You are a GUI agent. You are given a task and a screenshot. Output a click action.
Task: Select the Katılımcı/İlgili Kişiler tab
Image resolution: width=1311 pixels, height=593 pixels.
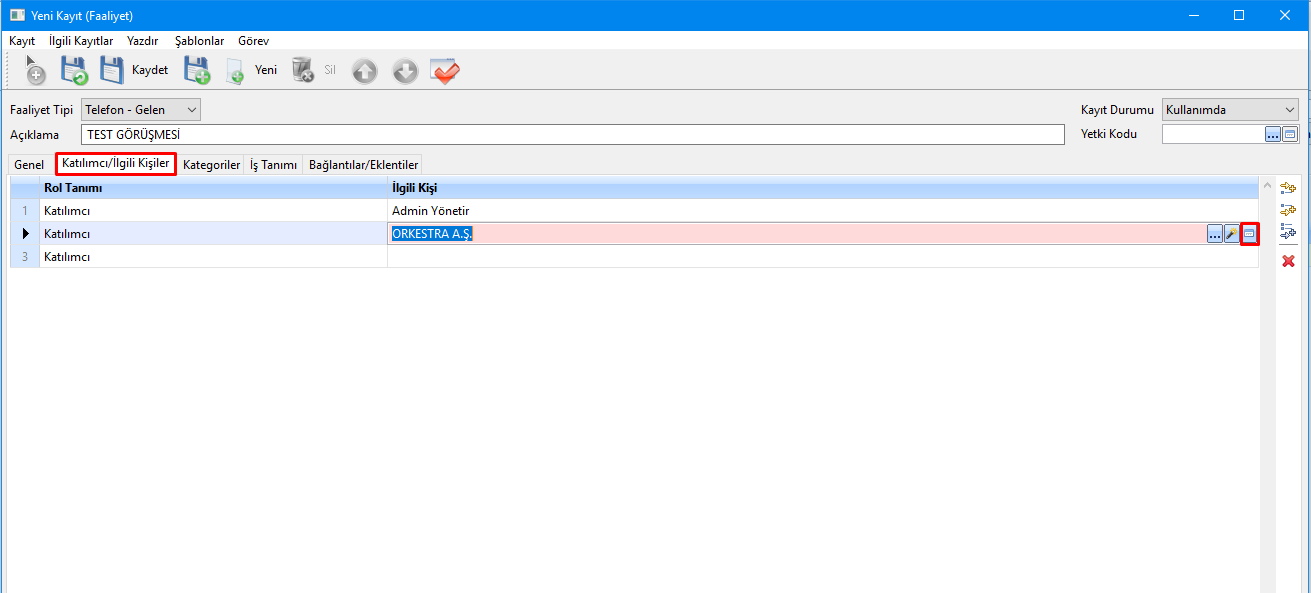tap(116, 164)
